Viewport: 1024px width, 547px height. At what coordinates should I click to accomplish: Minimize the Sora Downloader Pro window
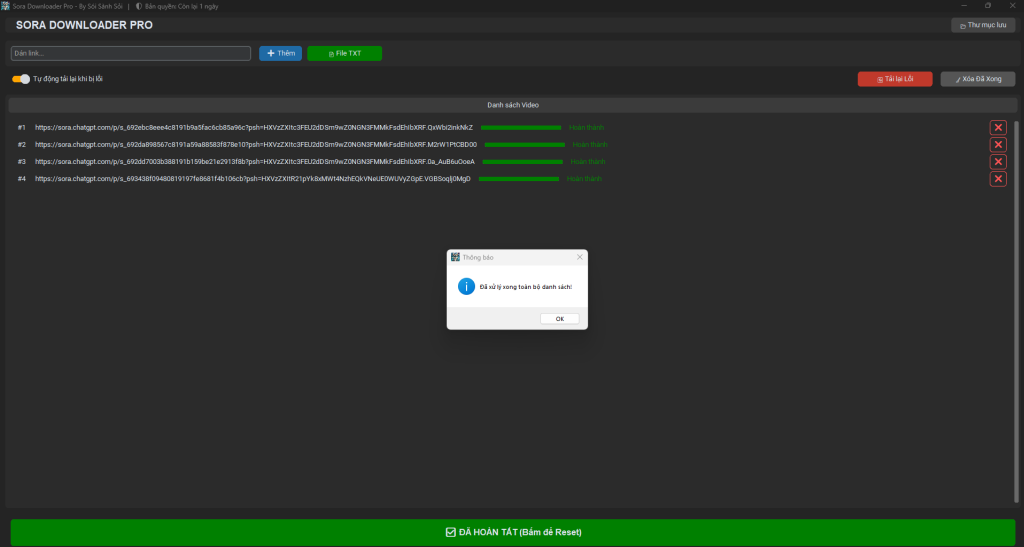coord(964,6)
